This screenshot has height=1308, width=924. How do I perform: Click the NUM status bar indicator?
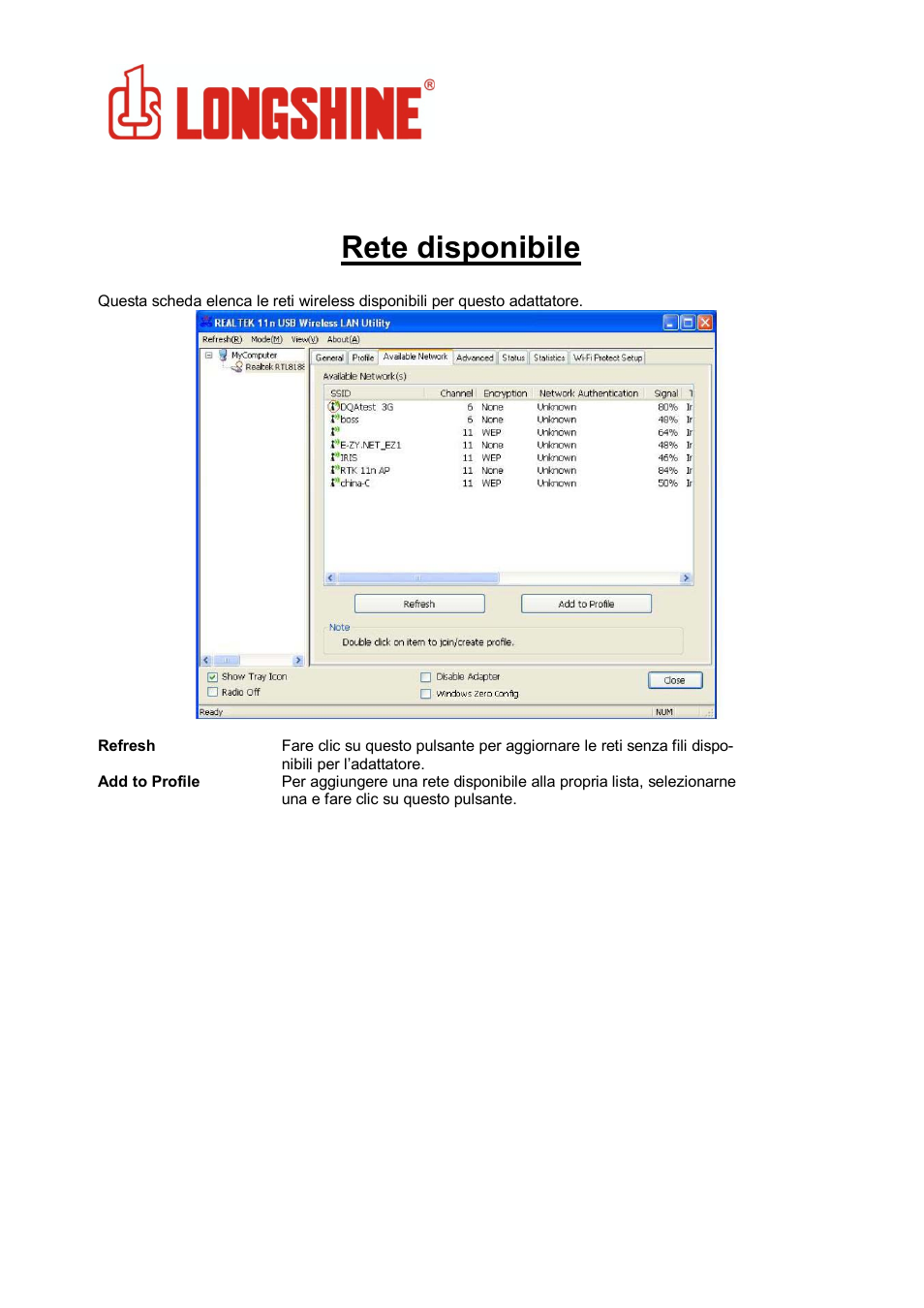664,712
